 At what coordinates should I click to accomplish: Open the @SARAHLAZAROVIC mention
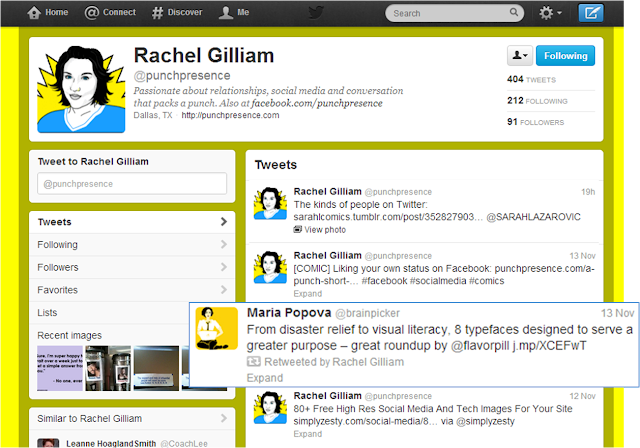click(533, 217)
